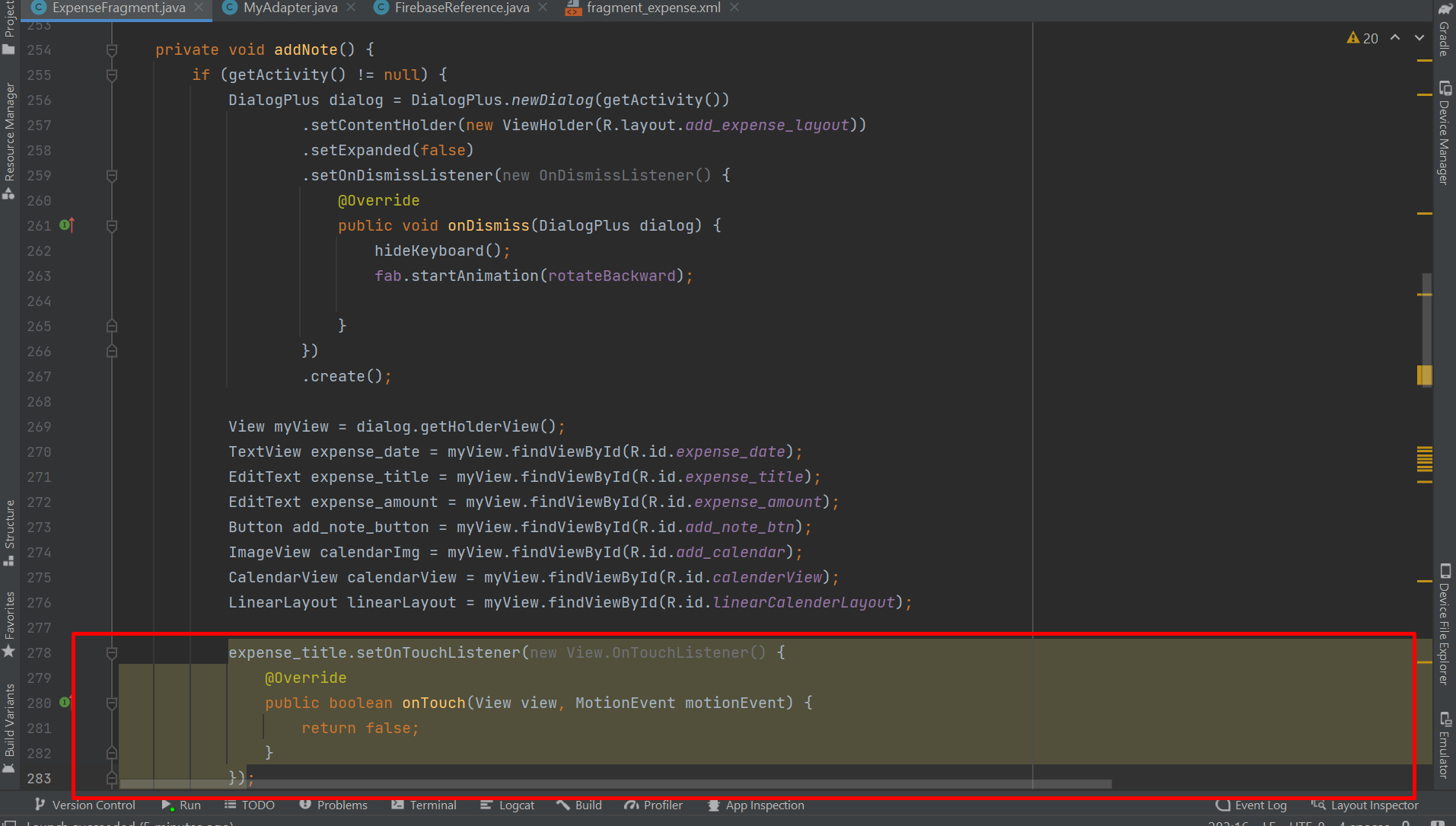The height and width of the screenshot is (826, 1456).
Task: Go to previous highlighted error arrow
Action: click(1395, 37)
